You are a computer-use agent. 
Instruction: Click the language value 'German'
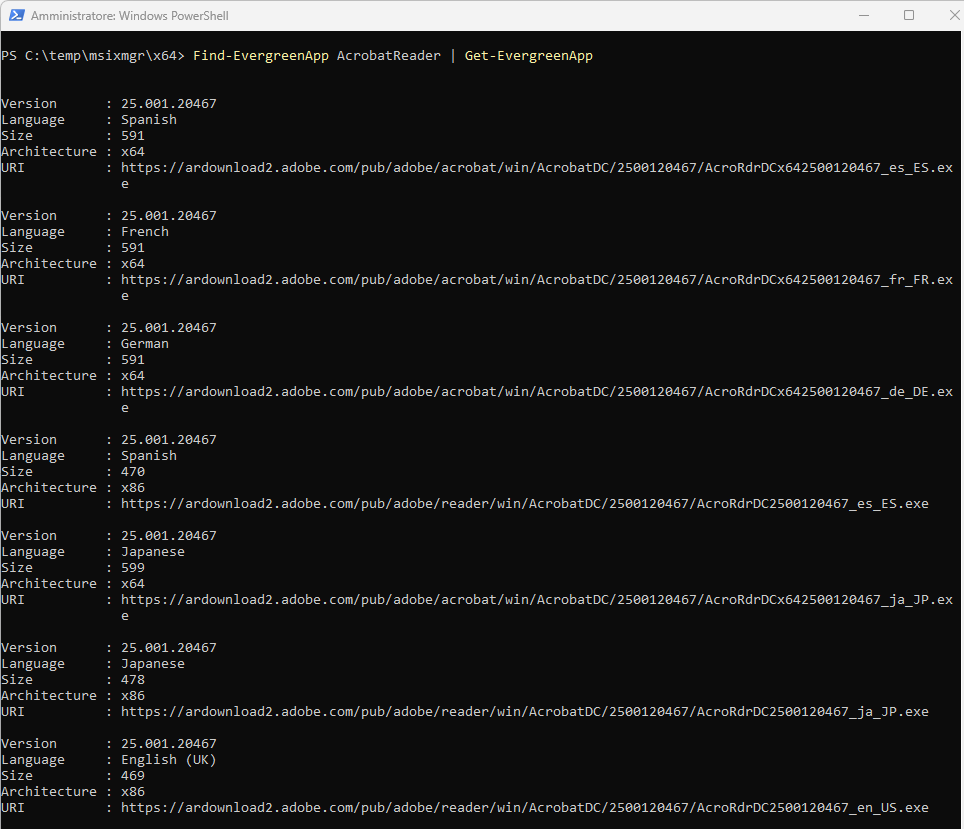[x=144, y=343]
